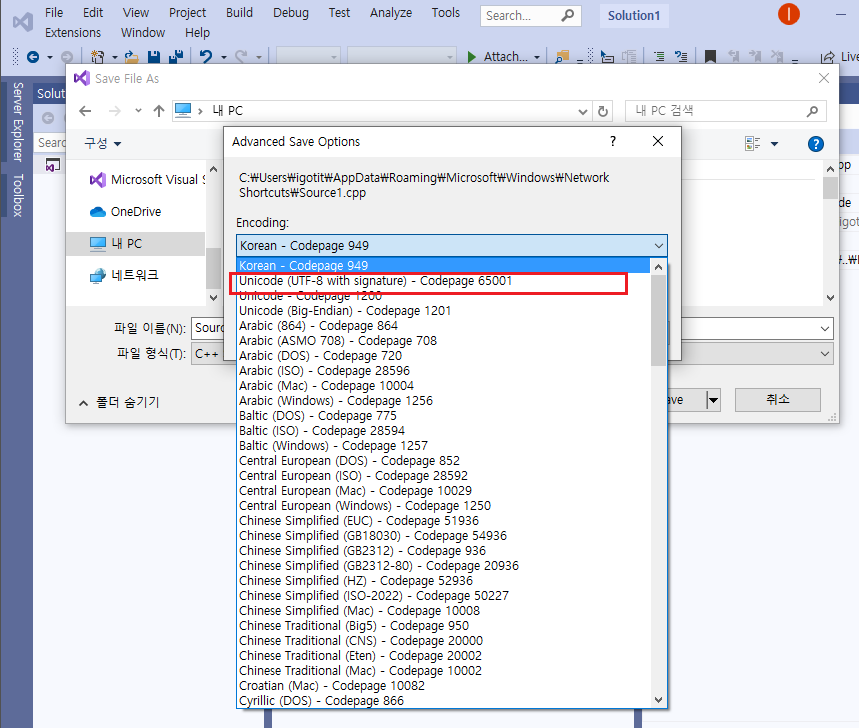The image size is (859, 728).
Task: Expand the 구성 organize dropdown
Action: coord(102,144)
